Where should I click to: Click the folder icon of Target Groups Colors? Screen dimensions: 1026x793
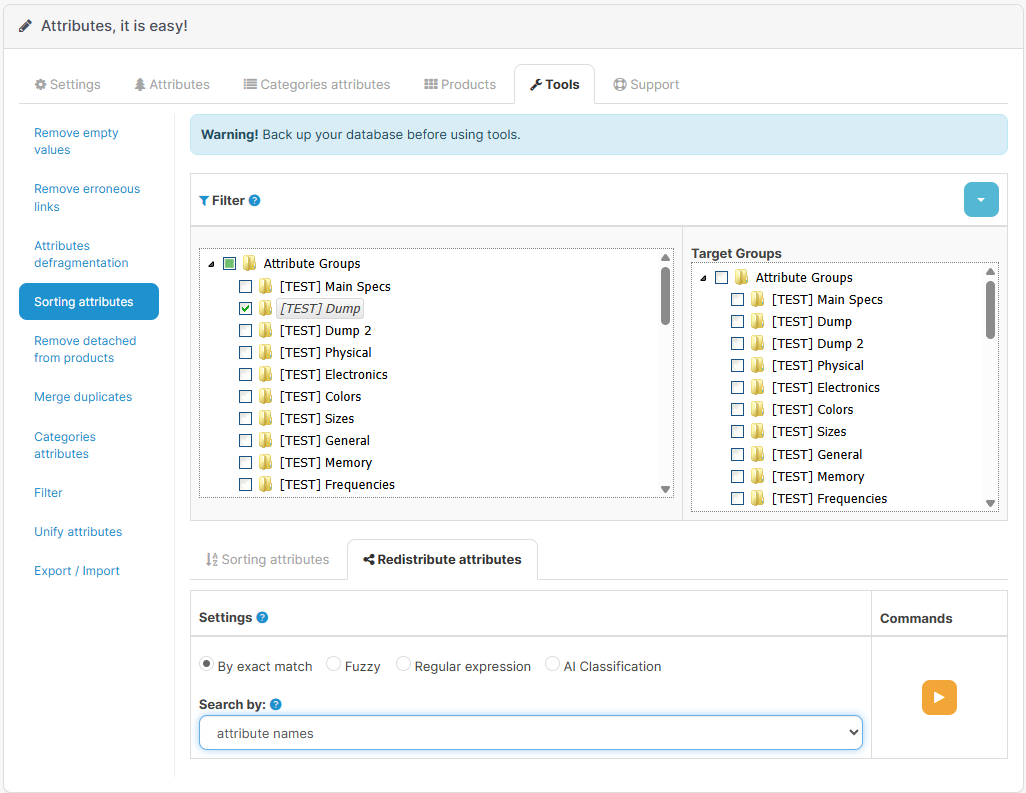[x=757, y=409]
